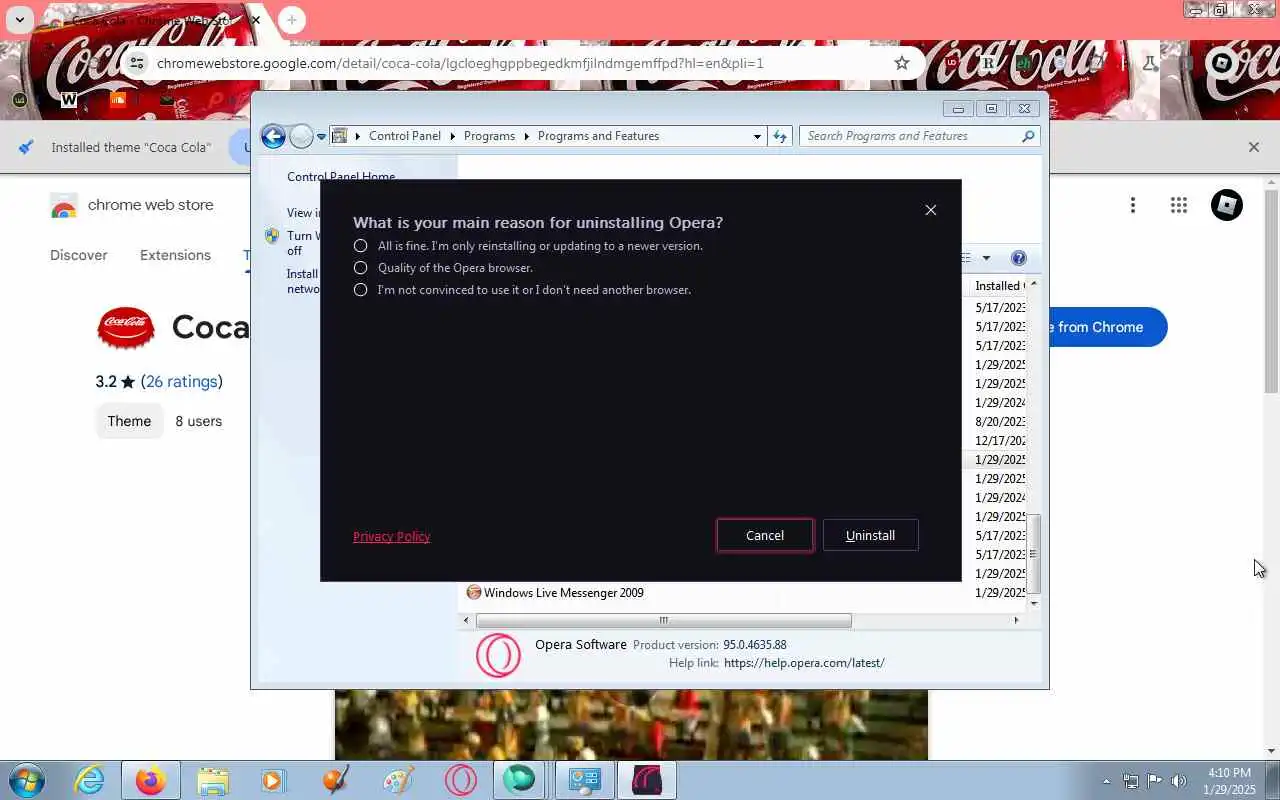This screenshot has width=1280, height=800.
Task: Open Chrome Labs flask icon in toolbar
Action: (x=1150, y=63)
